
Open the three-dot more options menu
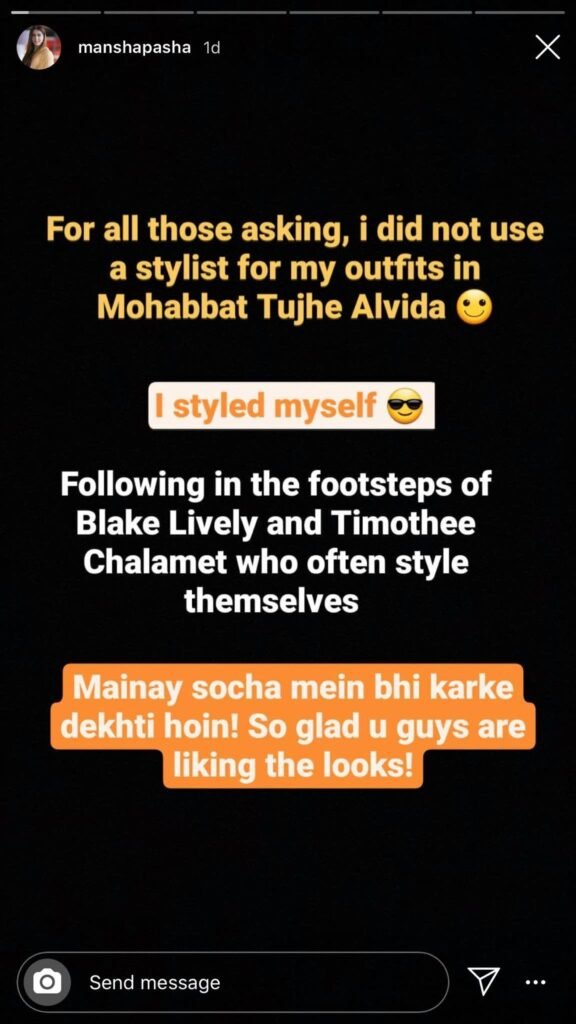click(x=536, y=982)
